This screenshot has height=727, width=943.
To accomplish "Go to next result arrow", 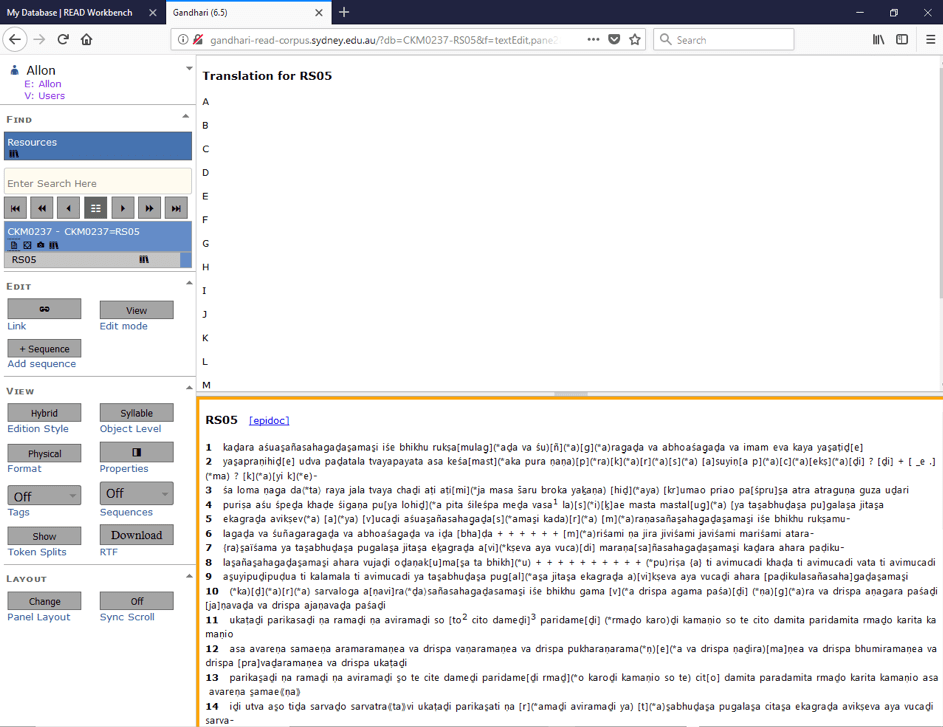I will tap(122, 208).
